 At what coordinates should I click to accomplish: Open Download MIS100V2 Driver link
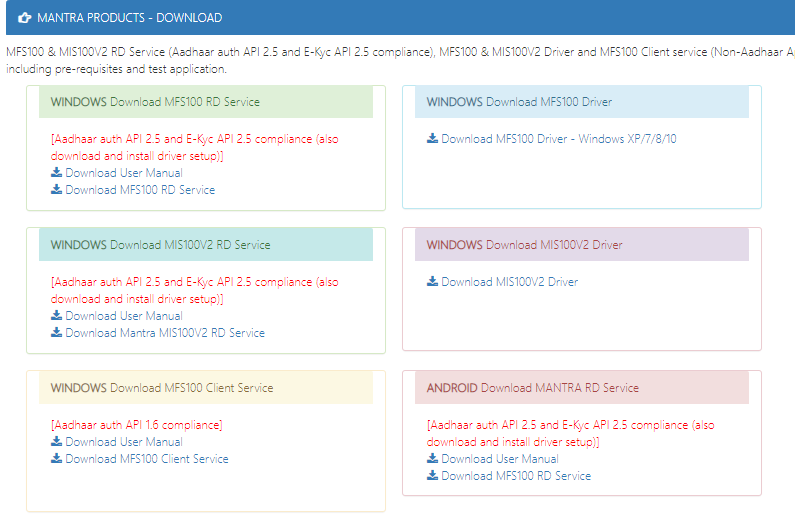click(510, 282)
